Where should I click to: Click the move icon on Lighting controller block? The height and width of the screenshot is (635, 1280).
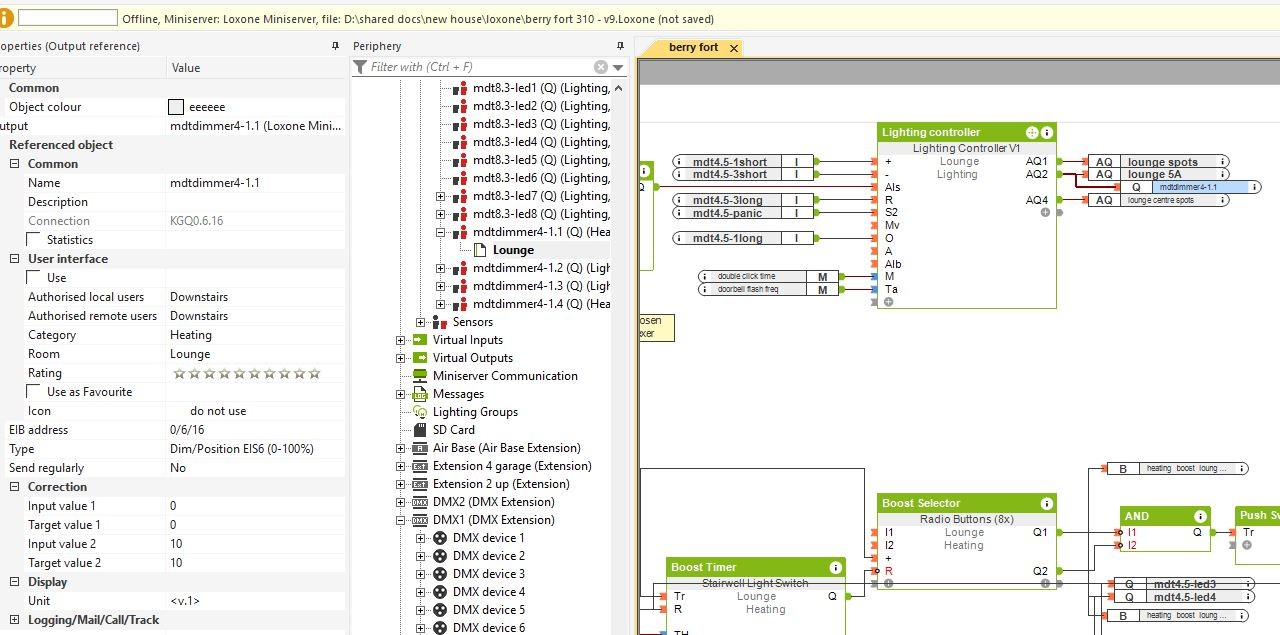click(x=1032, y=132)
